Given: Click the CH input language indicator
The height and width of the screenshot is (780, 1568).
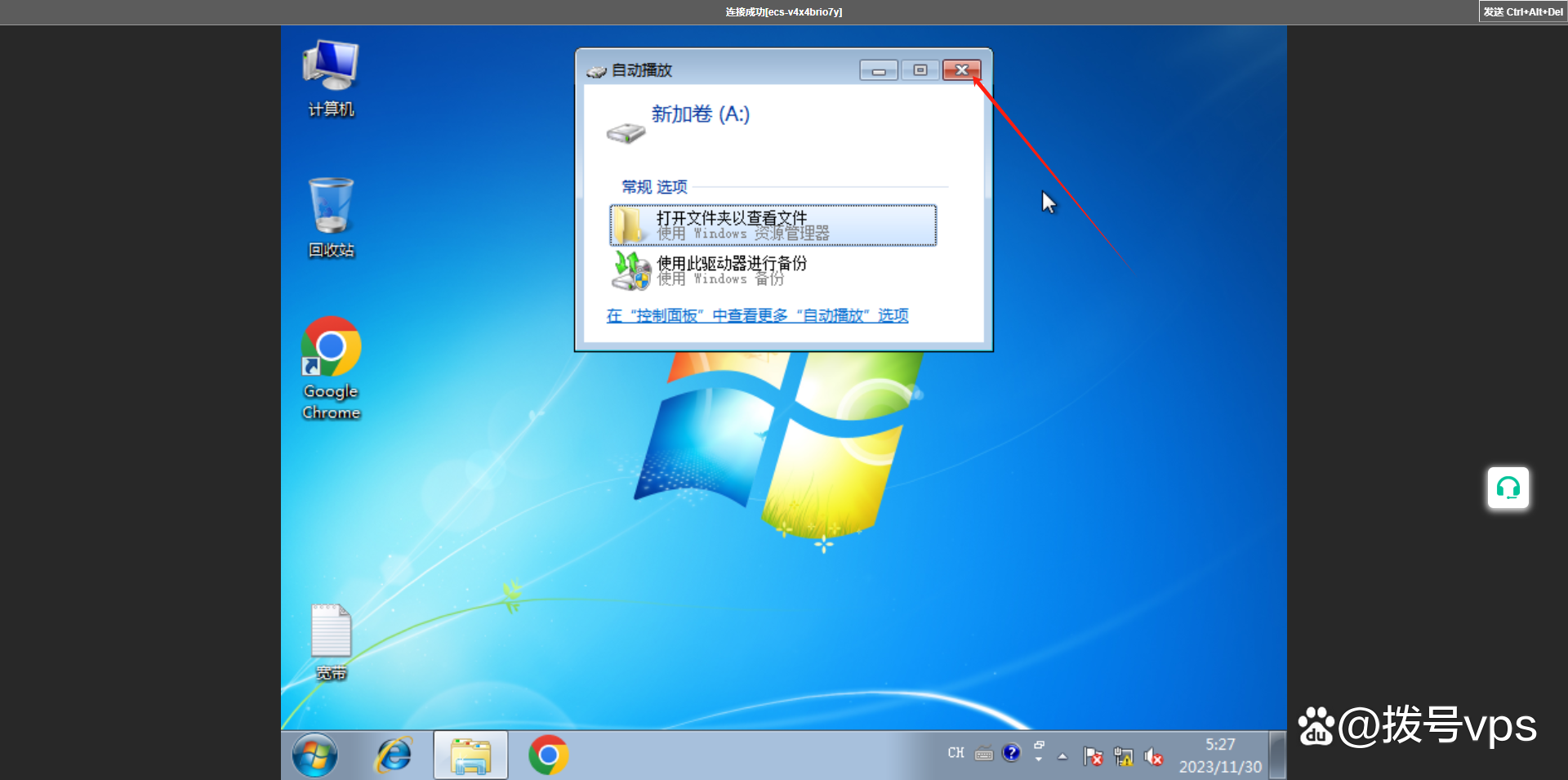Looking at the screenshot, I should 955,753.
